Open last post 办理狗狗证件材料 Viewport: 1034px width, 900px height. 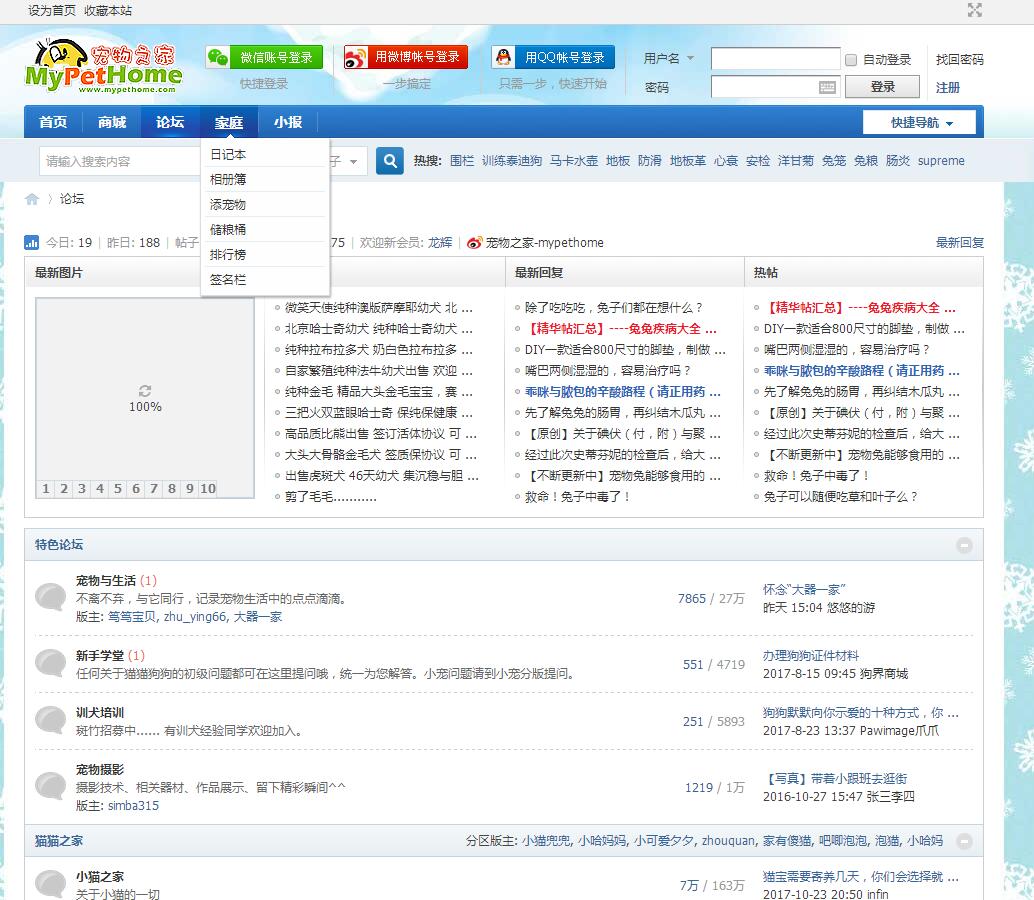811,655
